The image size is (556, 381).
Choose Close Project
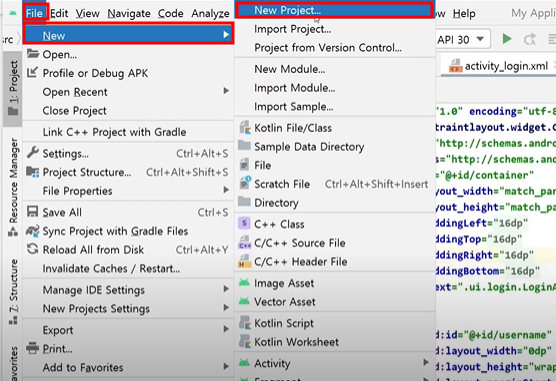pos(74,111)
